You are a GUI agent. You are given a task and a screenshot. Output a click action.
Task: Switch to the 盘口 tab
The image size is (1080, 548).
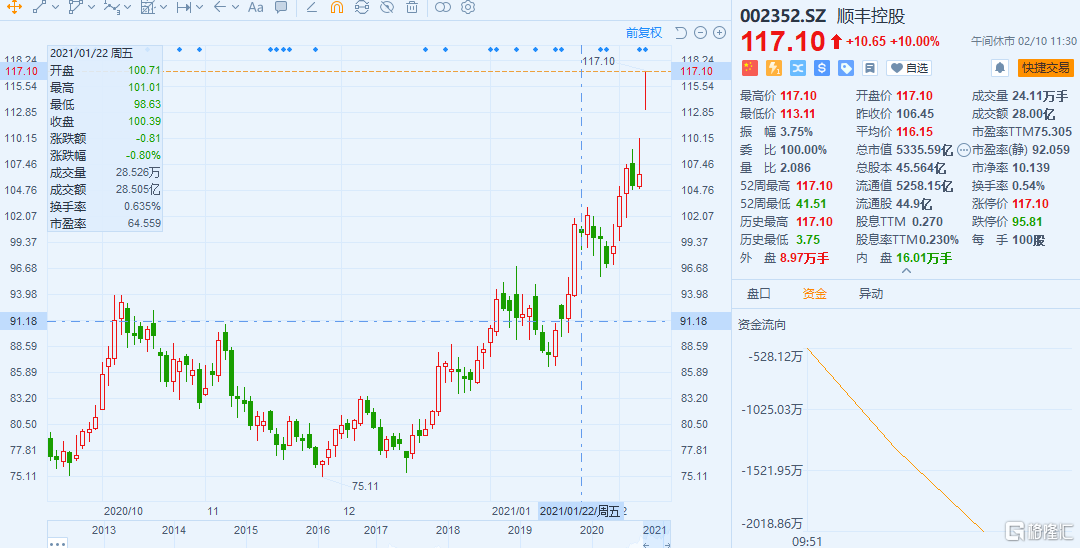click(x=758, y=294)
